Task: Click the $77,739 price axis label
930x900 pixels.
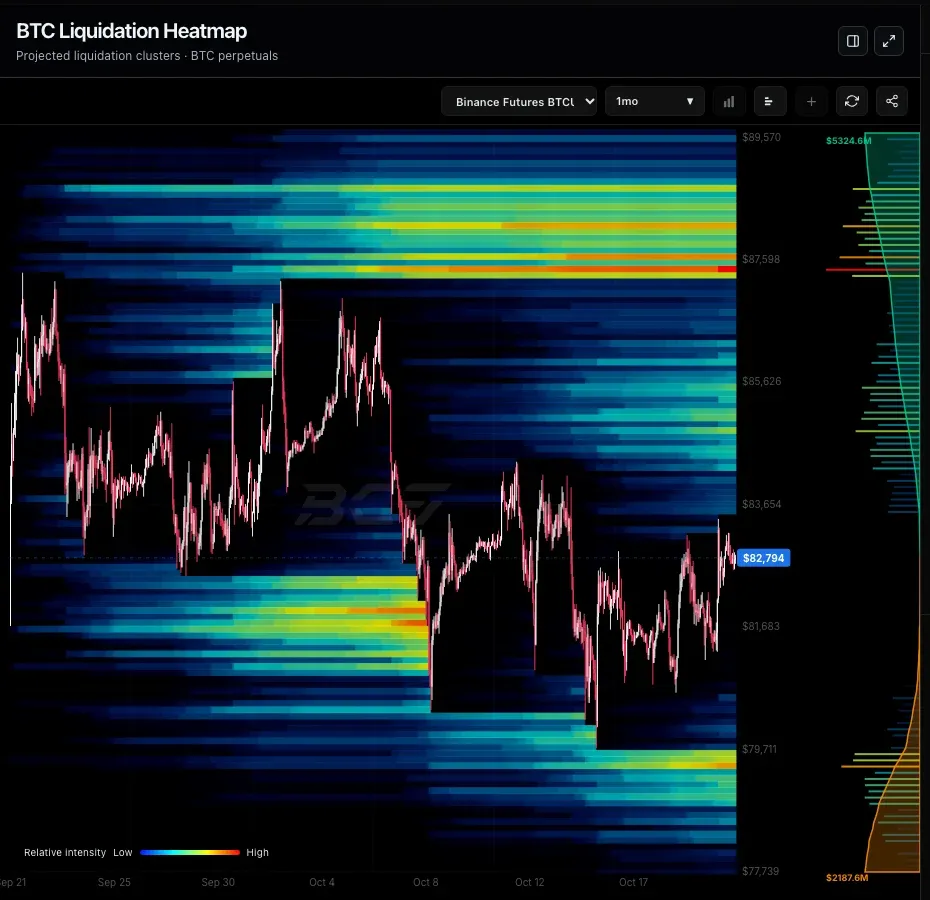Action: [x=760, y=872]
